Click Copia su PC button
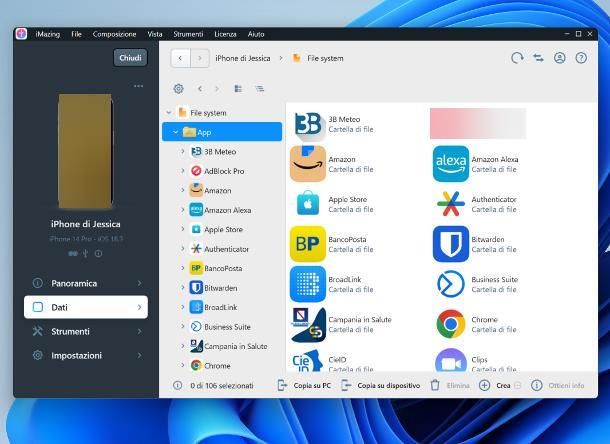Screen dimensions: 610x444 [304, 386]
